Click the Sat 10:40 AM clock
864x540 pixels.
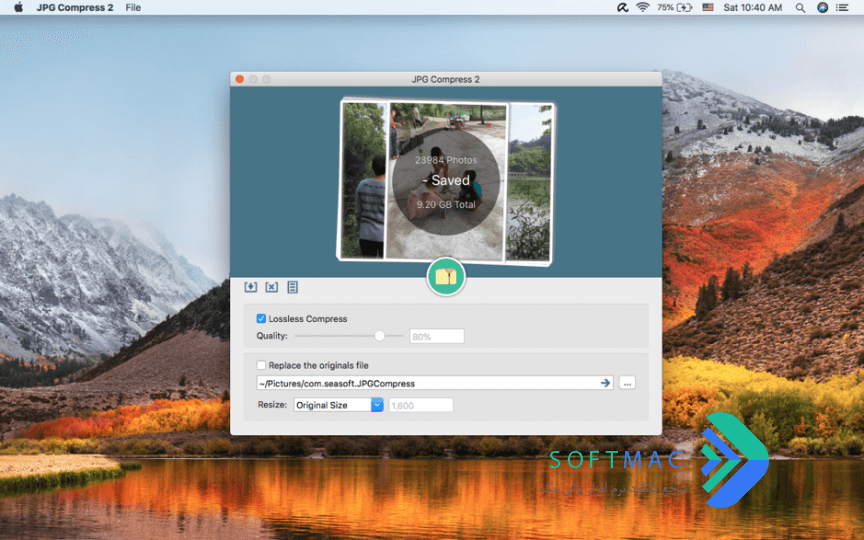click(x=753, y=8)
